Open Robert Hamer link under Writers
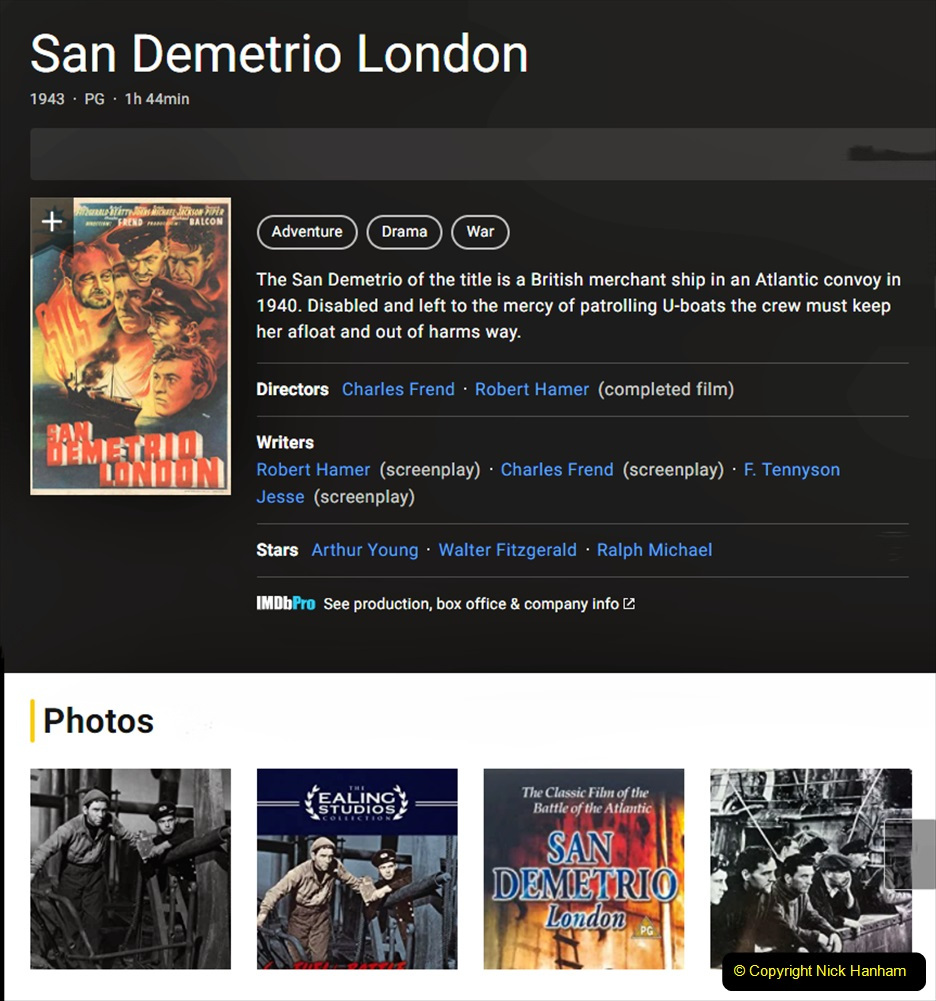Viewport: 936px width, 1001px height. (313, 470)
